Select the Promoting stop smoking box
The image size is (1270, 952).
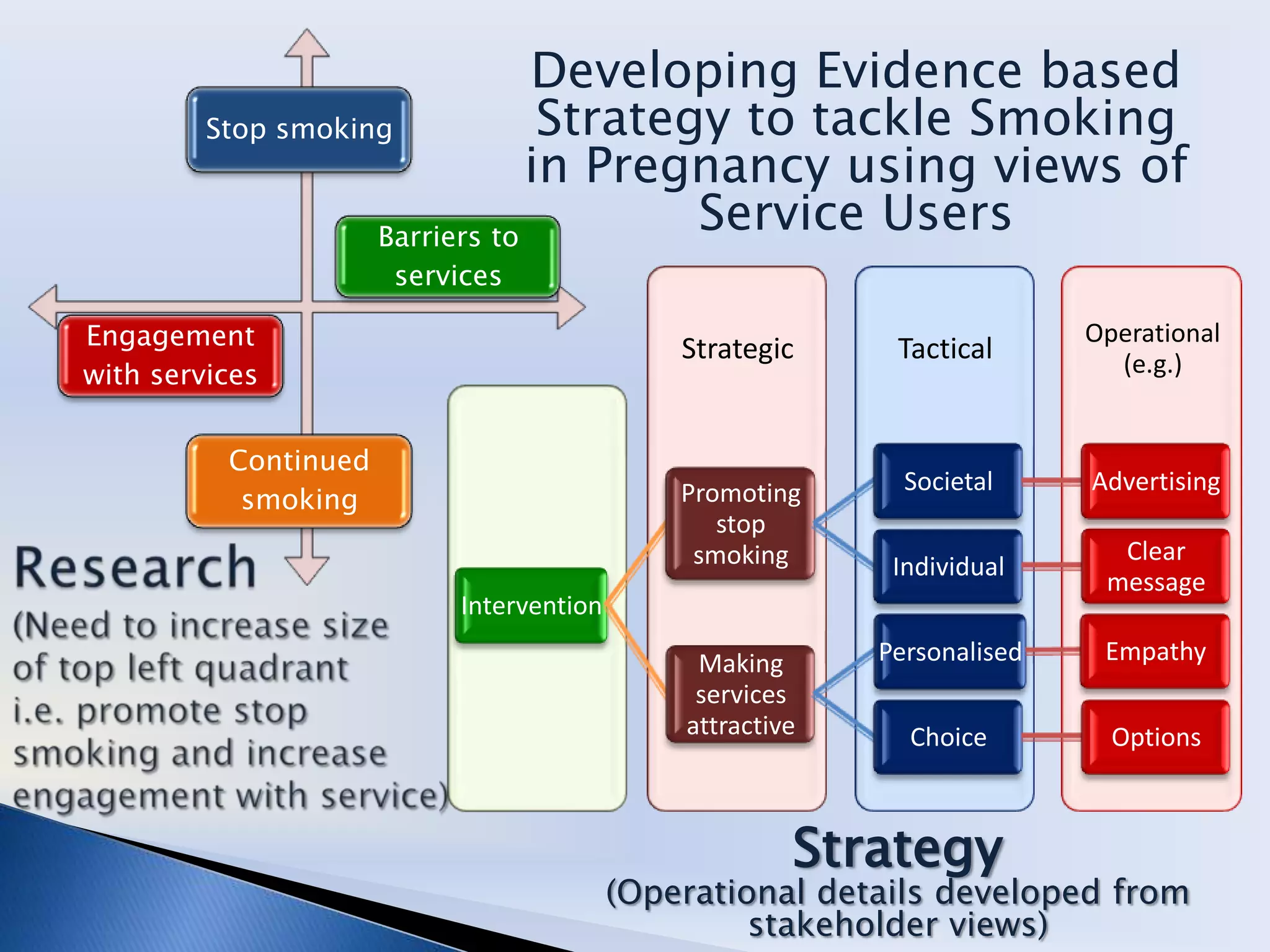[740, 524]
